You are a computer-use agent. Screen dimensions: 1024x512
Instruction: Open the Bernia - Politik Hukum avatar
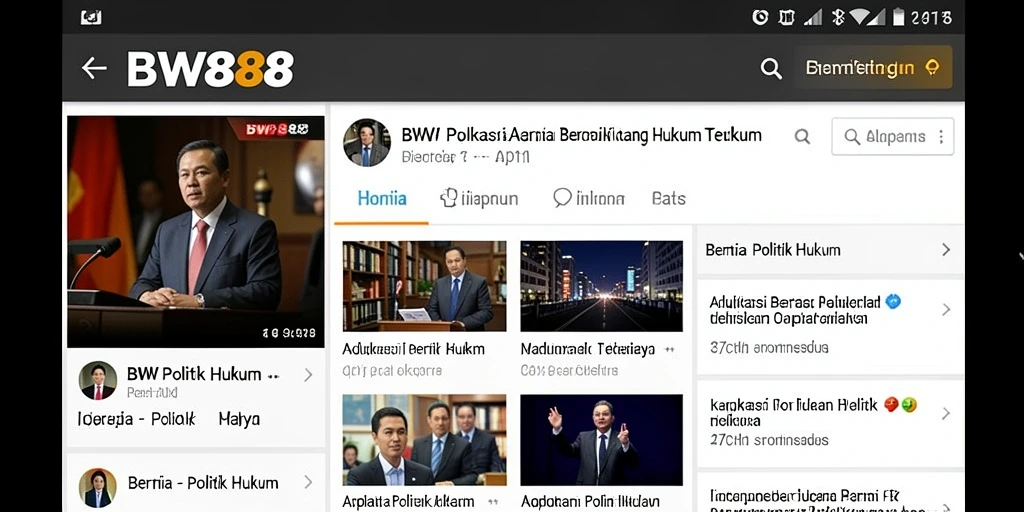point(98,488)
